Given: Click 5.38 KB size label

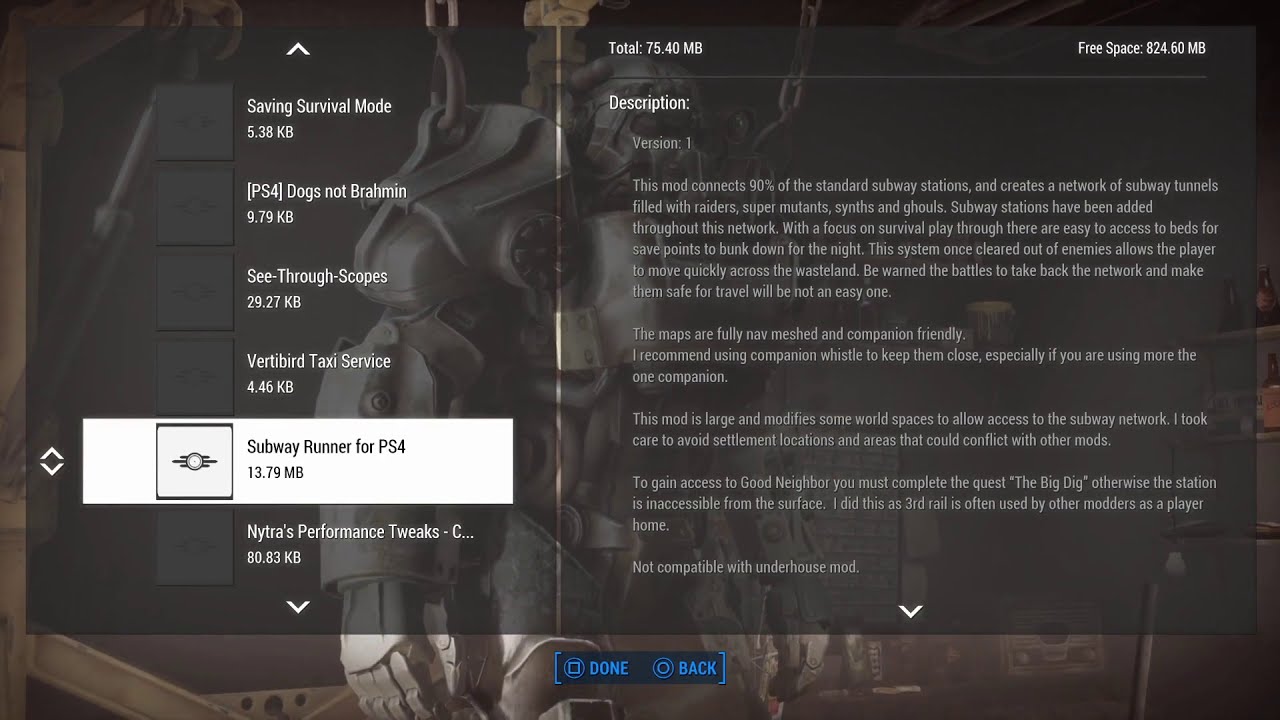Looking at the screenshot, I should 270,132.
